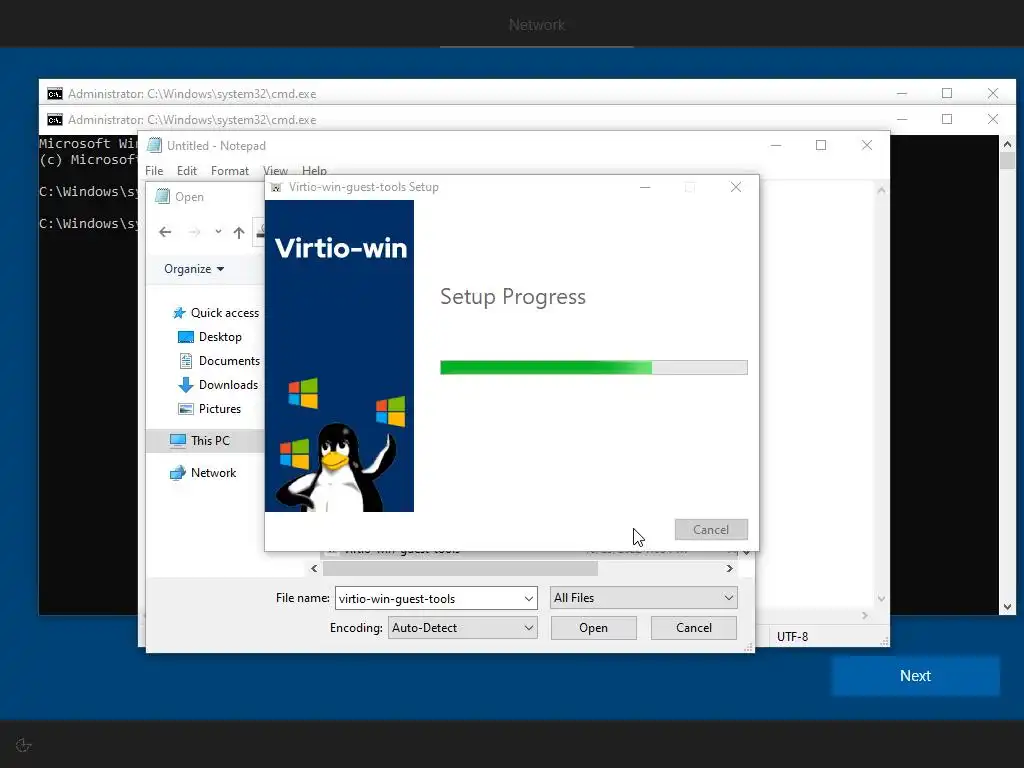
Task: Select Pictures in navigation pane
Action: [x=219, y=409]
